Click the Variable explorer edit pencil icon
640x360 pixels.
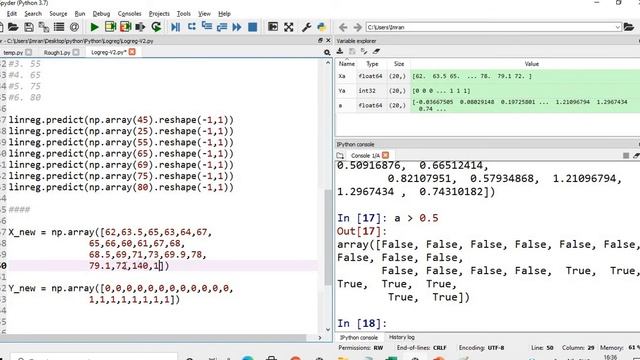click(x=364, y=51)
